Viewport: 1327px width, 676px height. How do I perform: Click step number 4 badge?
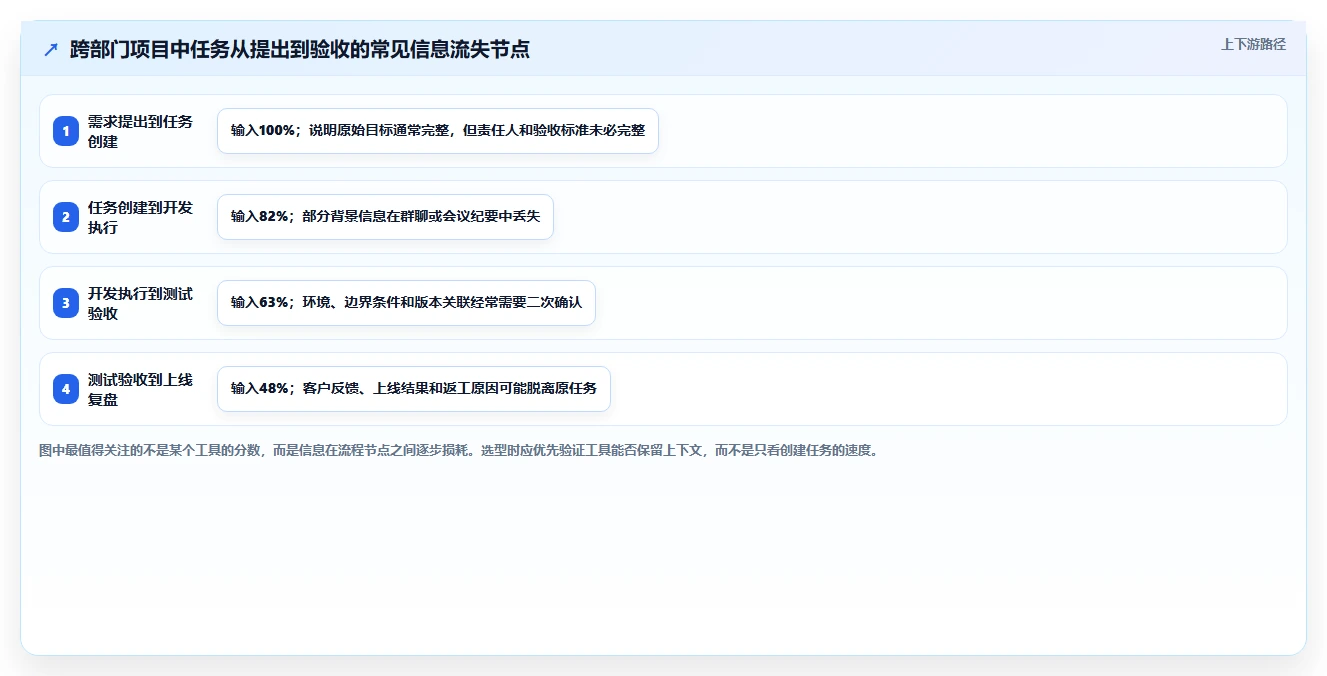(x=66, y=389)
